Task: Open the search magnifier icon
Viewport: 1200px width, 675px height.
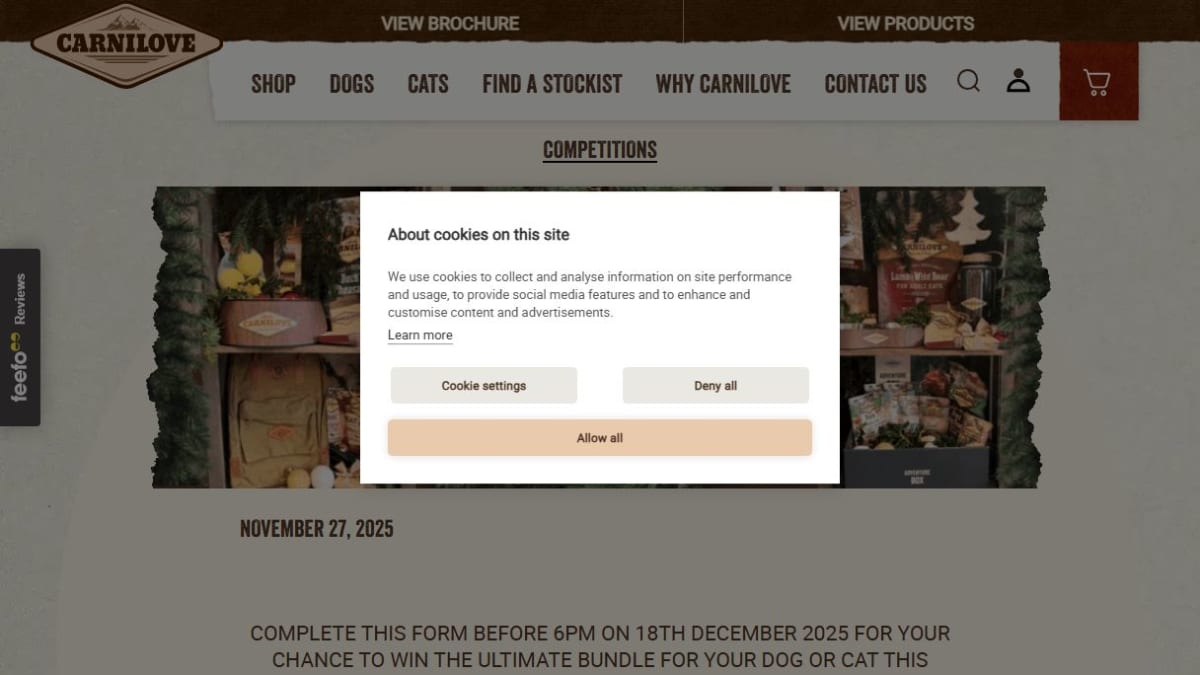Action: (968, 81)
